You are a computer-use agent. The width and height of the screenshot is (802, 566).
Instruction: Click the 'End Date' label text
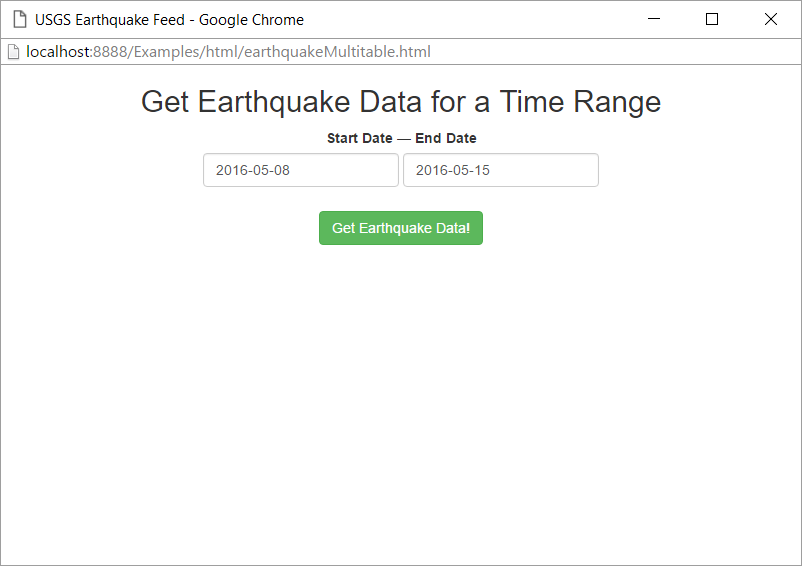[x=445, y=138]
